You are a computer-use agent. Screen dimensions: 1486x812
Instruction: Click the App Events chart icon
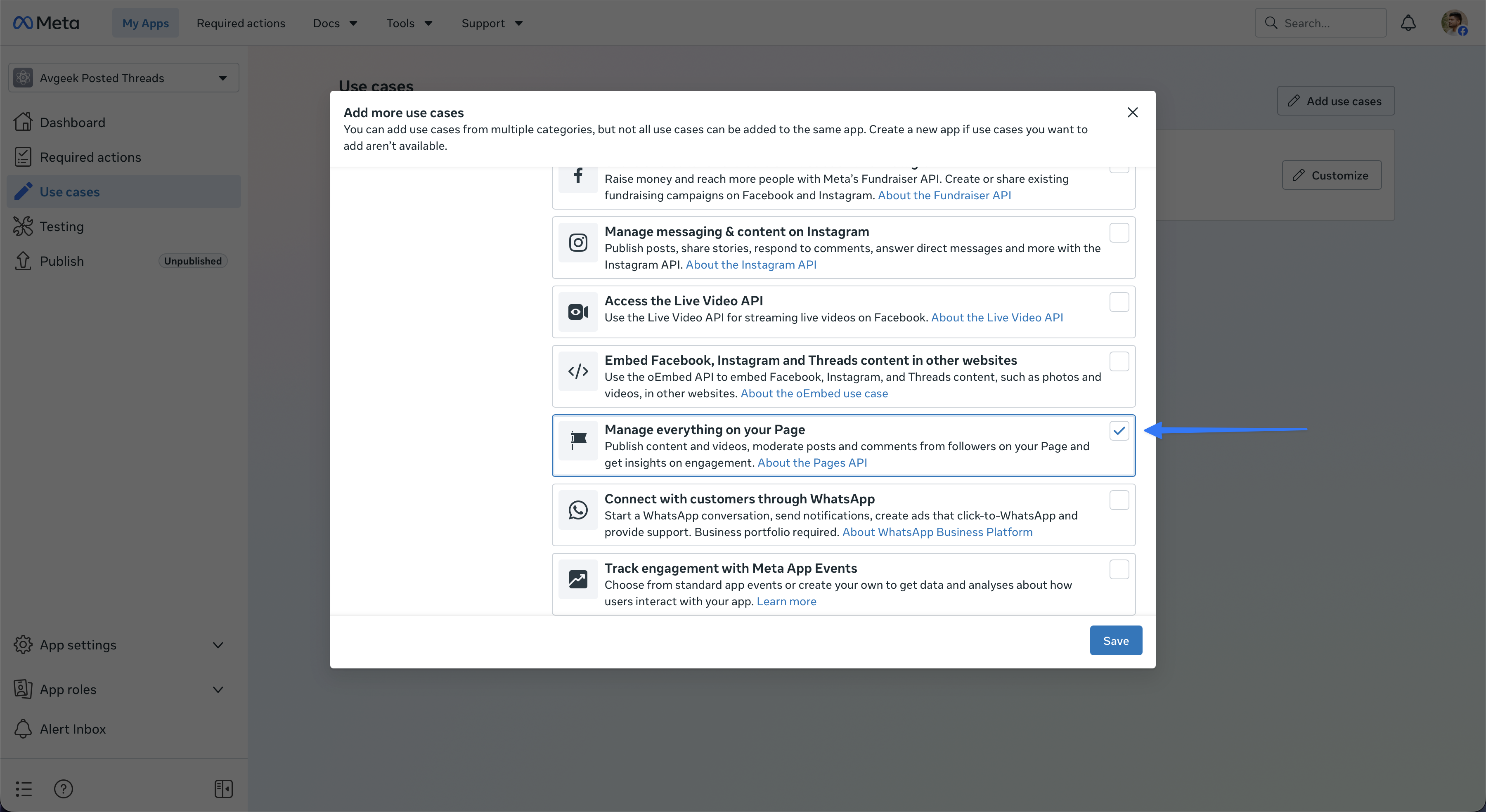(578, 579)
